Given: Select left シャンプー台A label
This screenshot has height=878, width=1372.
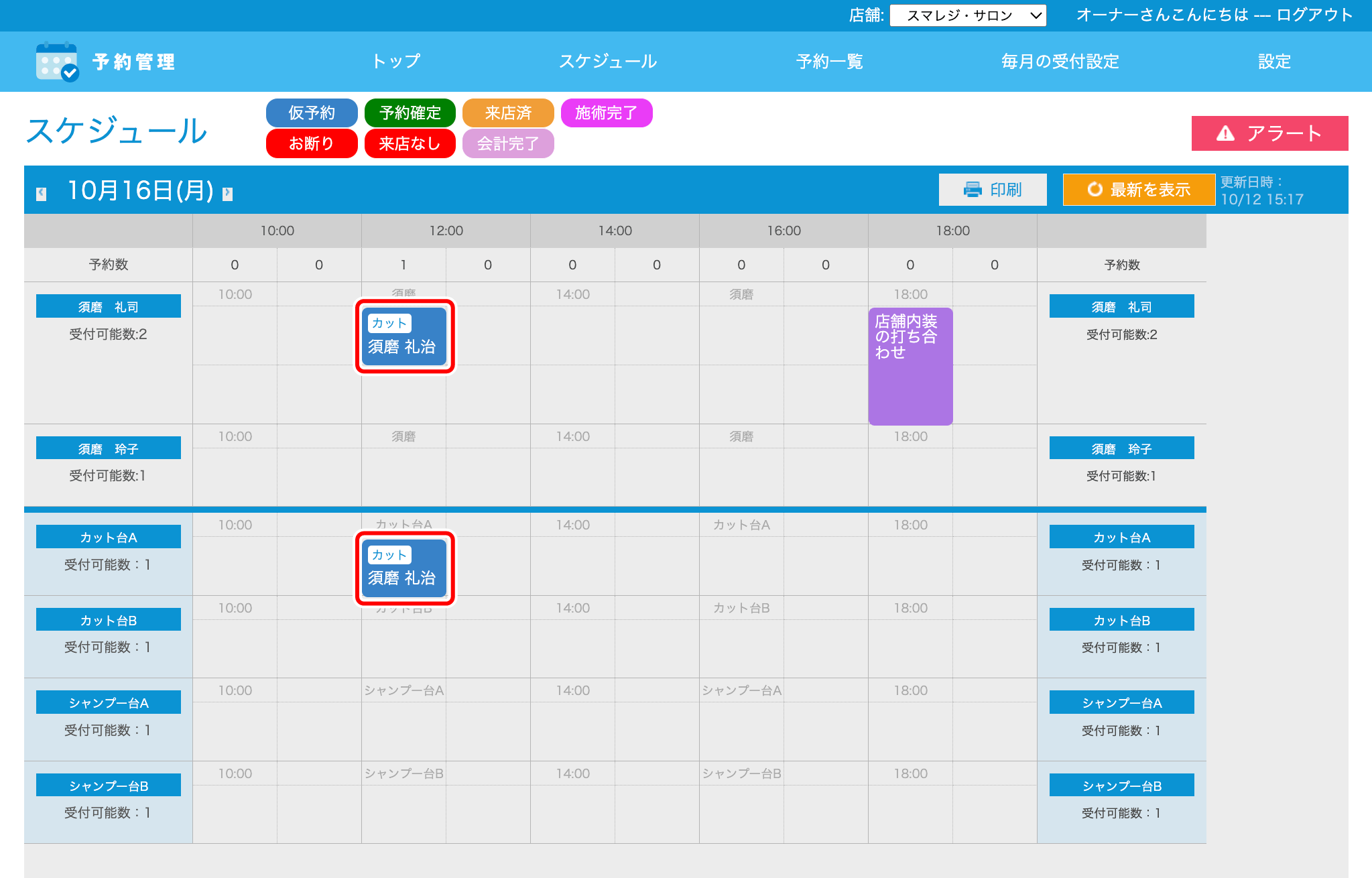Looking at the screenshot, I should tap(109, 702).
